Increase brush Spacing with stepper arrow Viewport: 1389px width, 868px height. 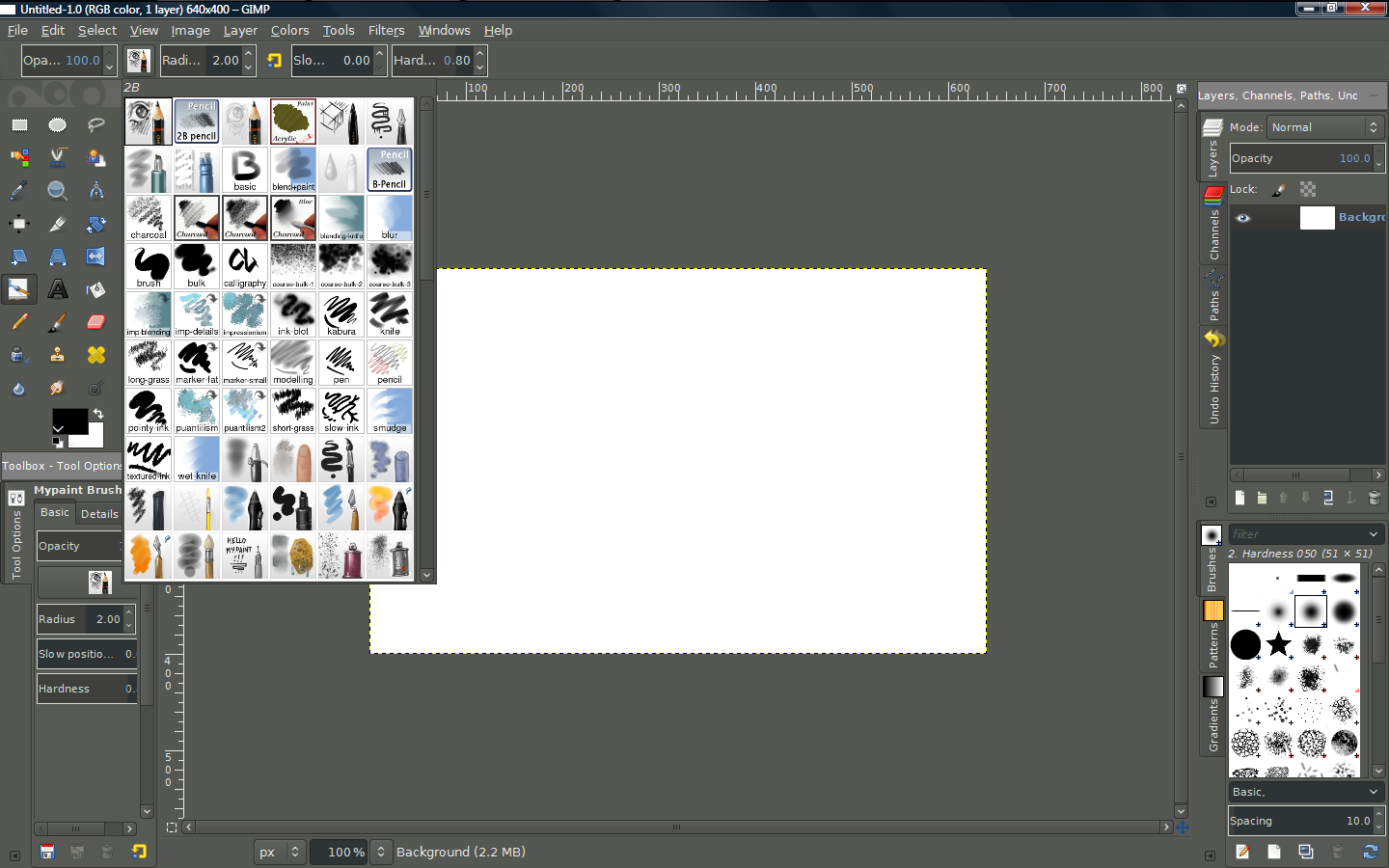[1379, 814]
